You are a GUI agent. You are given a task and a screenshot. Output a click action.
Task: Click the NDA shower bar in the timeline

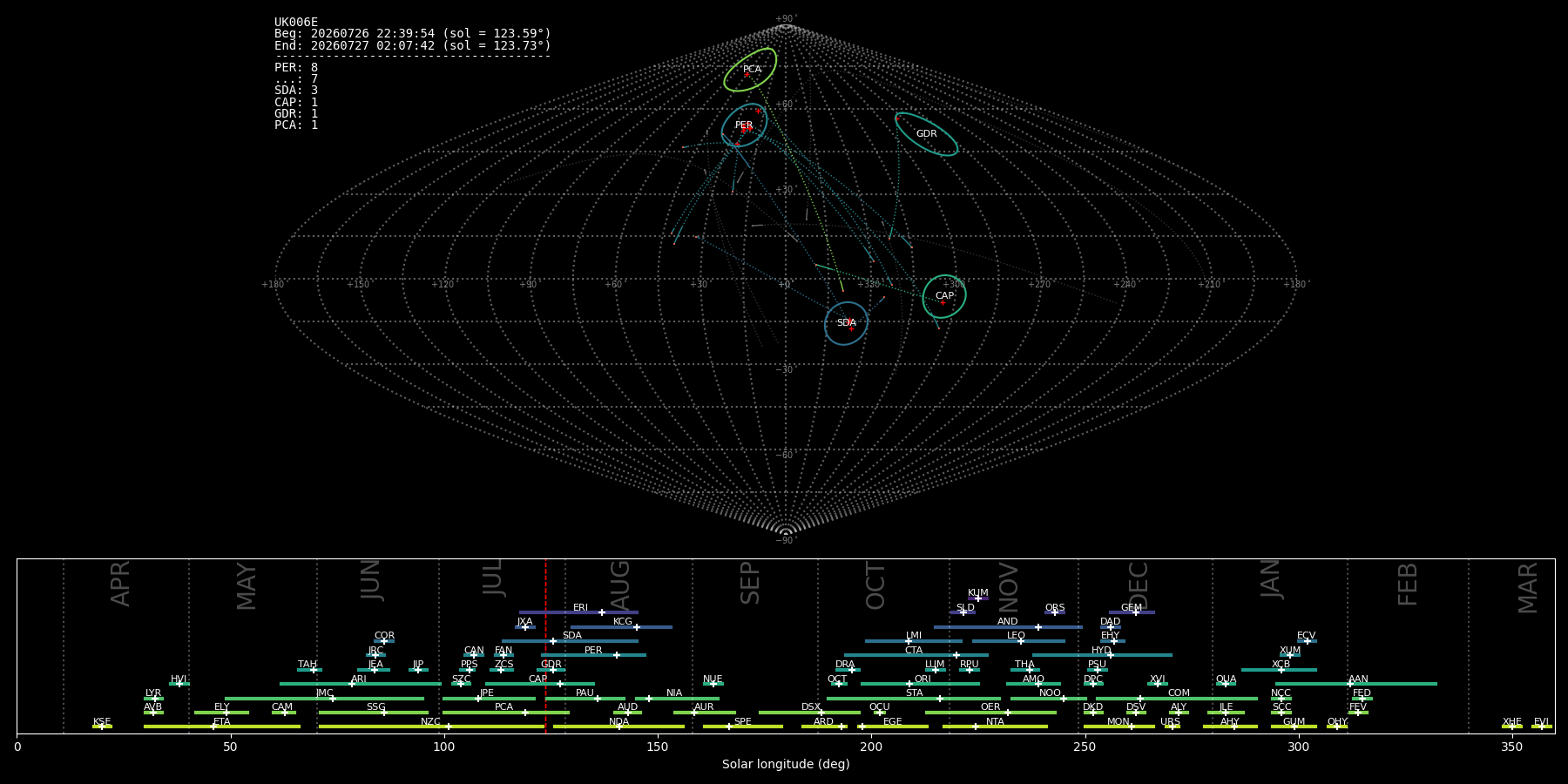point(618,727)
